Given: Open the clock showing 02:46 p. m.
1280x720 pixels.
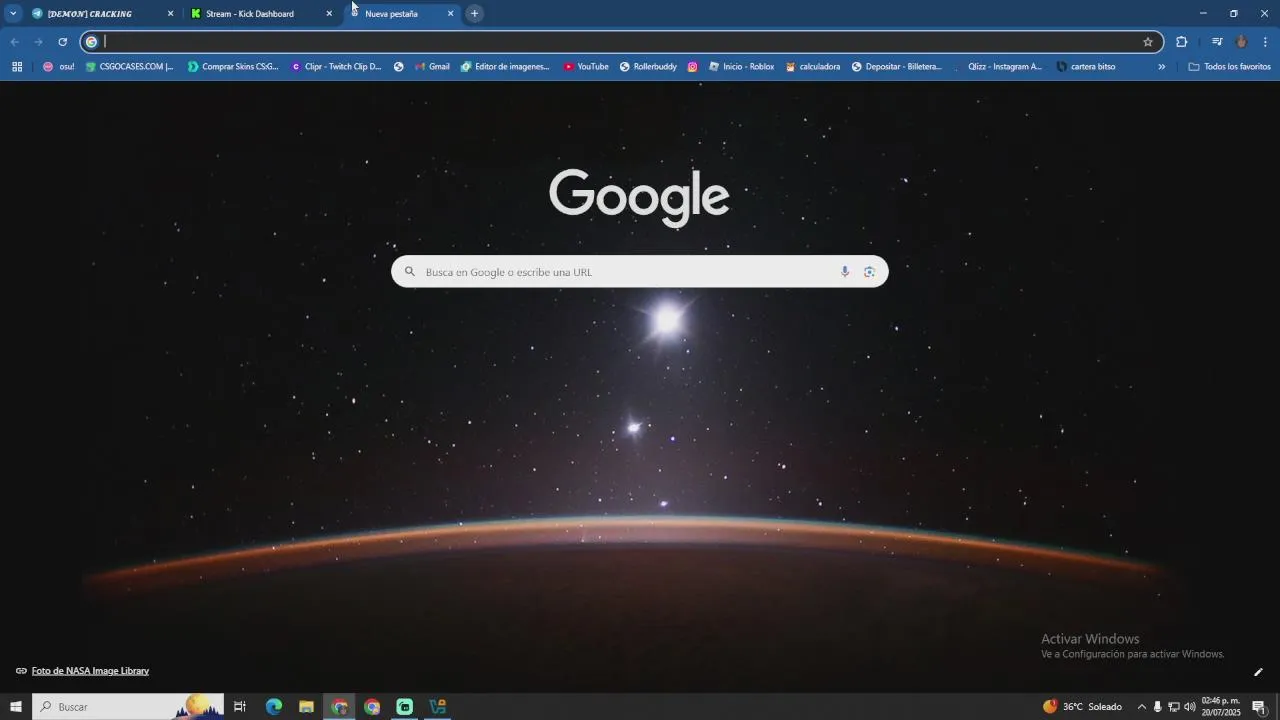Looking at the screenshot, I should 1221,707.
